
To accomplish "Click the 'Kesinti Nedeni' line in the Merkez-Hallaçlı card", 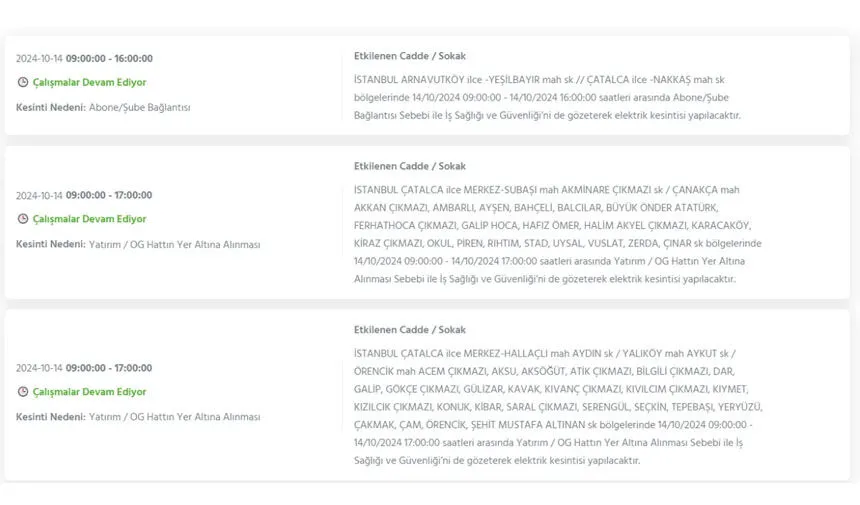I will pyautogui.click(x=138, y=416).
